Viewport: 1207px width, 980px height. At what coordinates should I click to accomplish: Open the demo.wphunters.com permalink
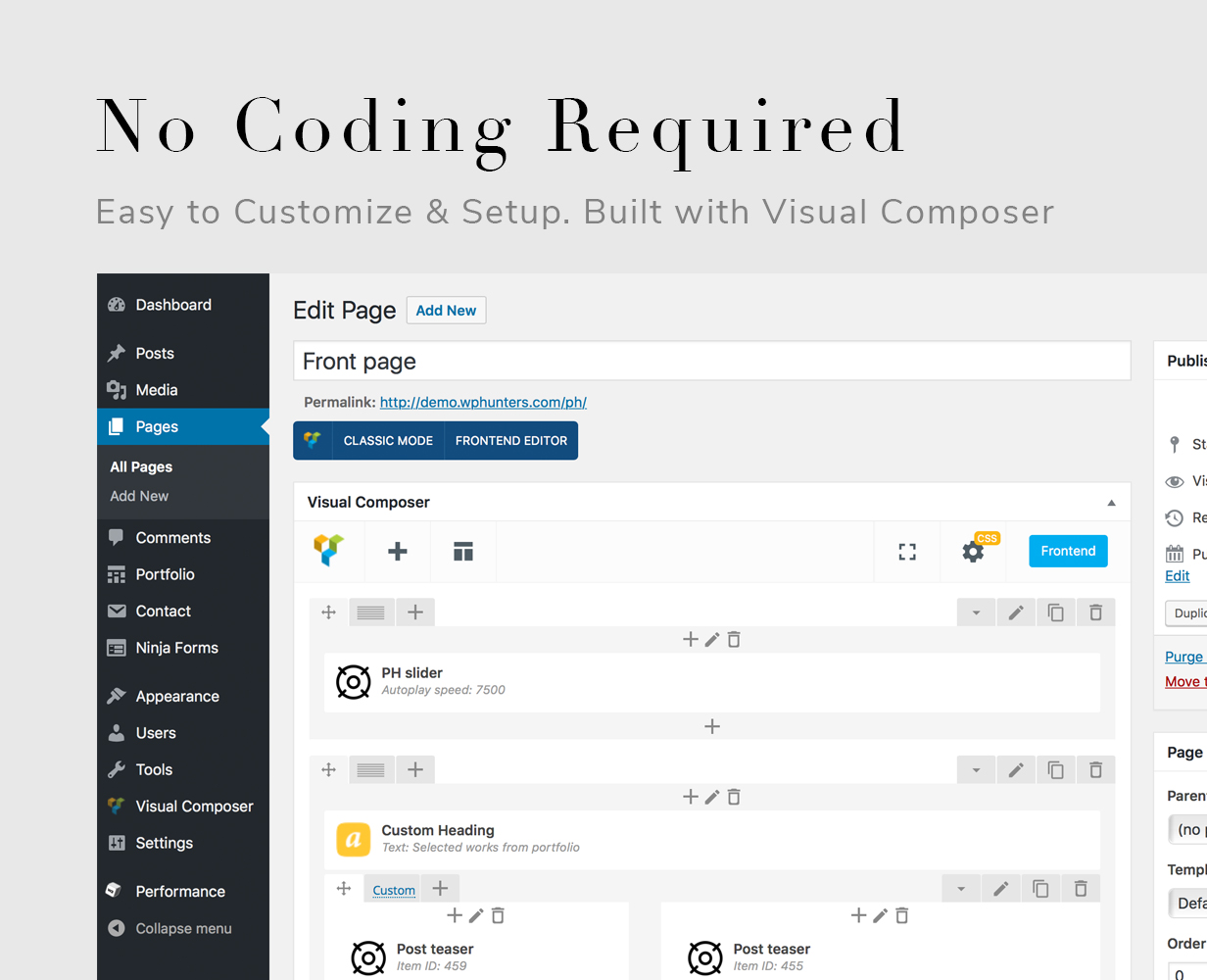point(483,402)
